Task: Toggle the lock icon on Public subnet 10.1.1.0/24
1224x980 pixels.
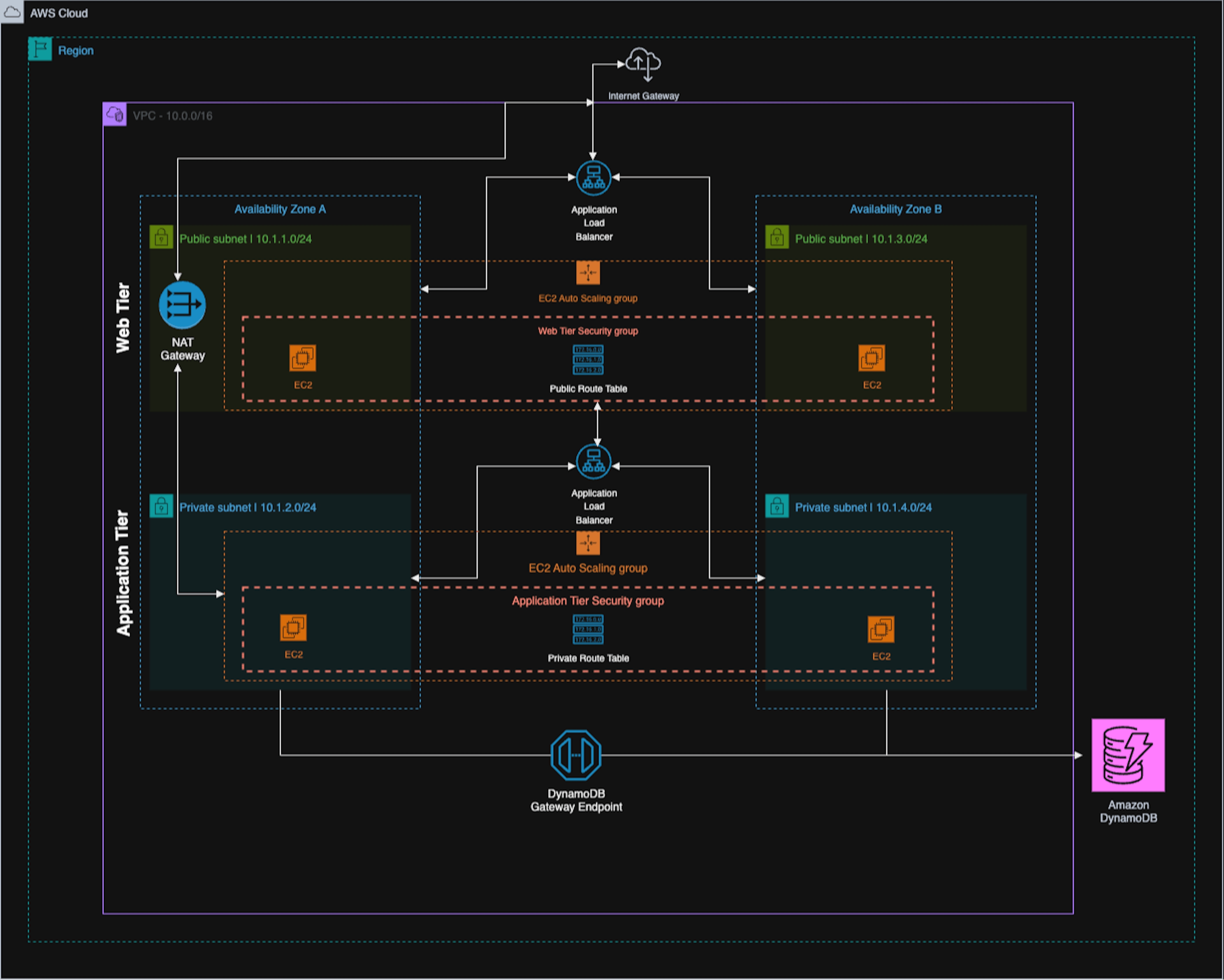Action: (x=162, y=238)
